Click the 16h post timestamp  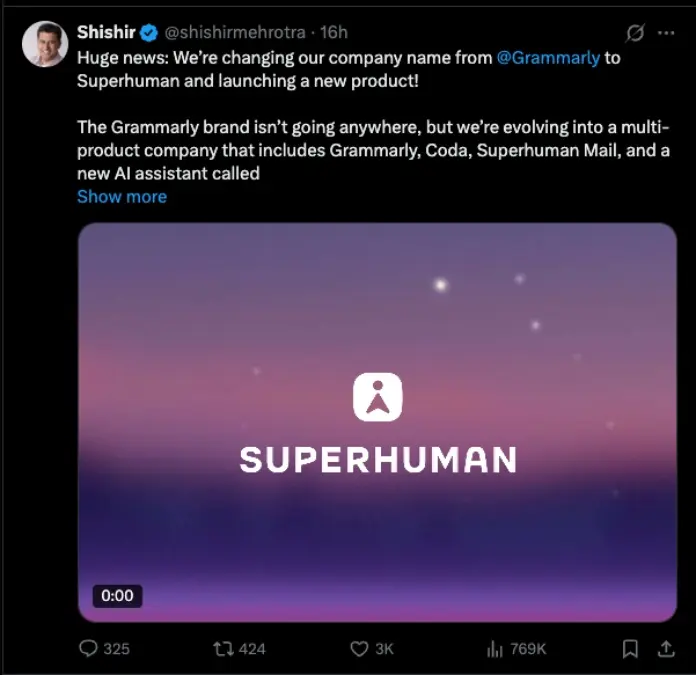[333, 33]
